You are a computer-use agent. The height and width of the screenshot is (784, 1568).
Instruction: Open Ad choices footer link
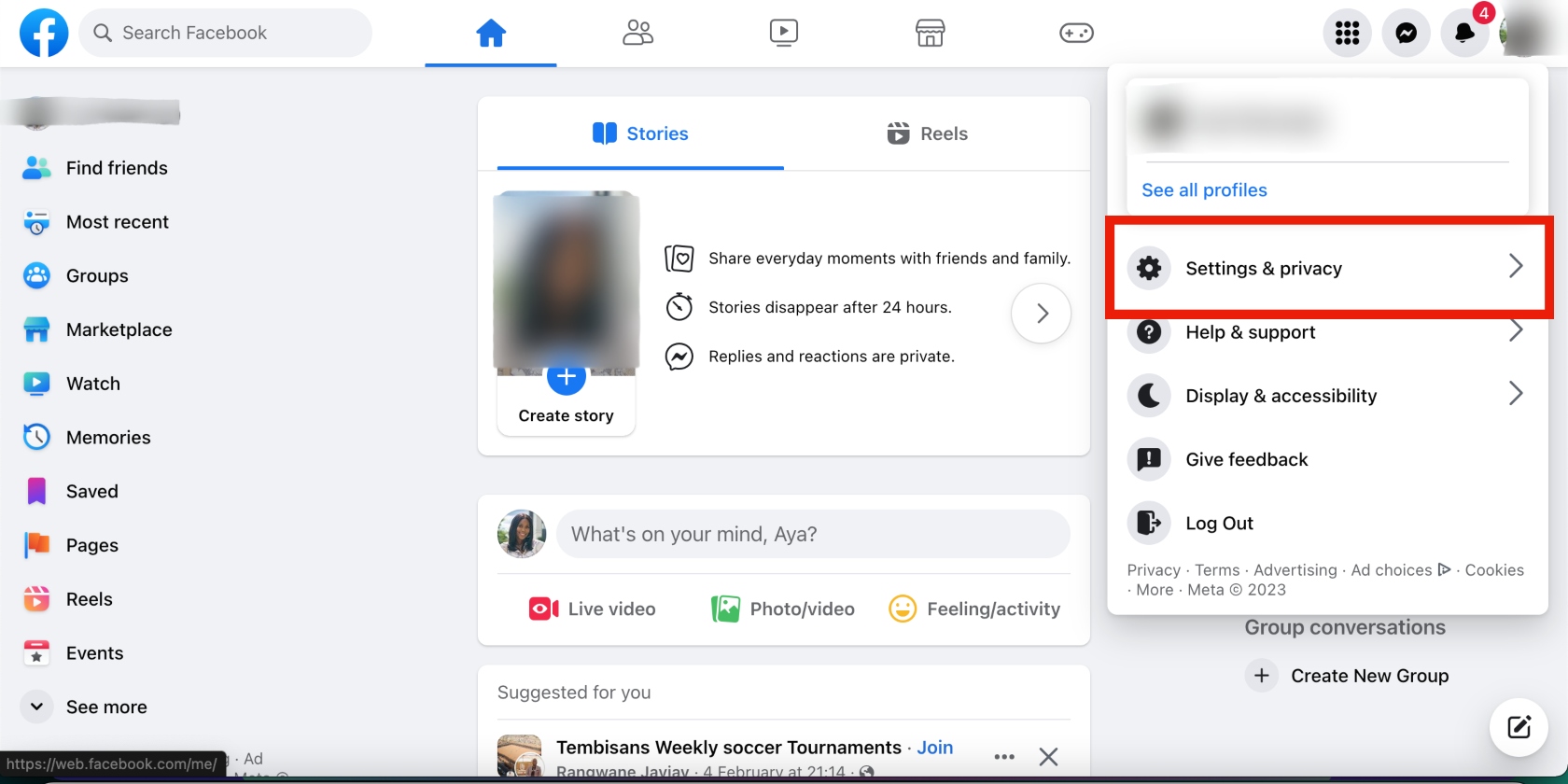[x=1400, y=570]
